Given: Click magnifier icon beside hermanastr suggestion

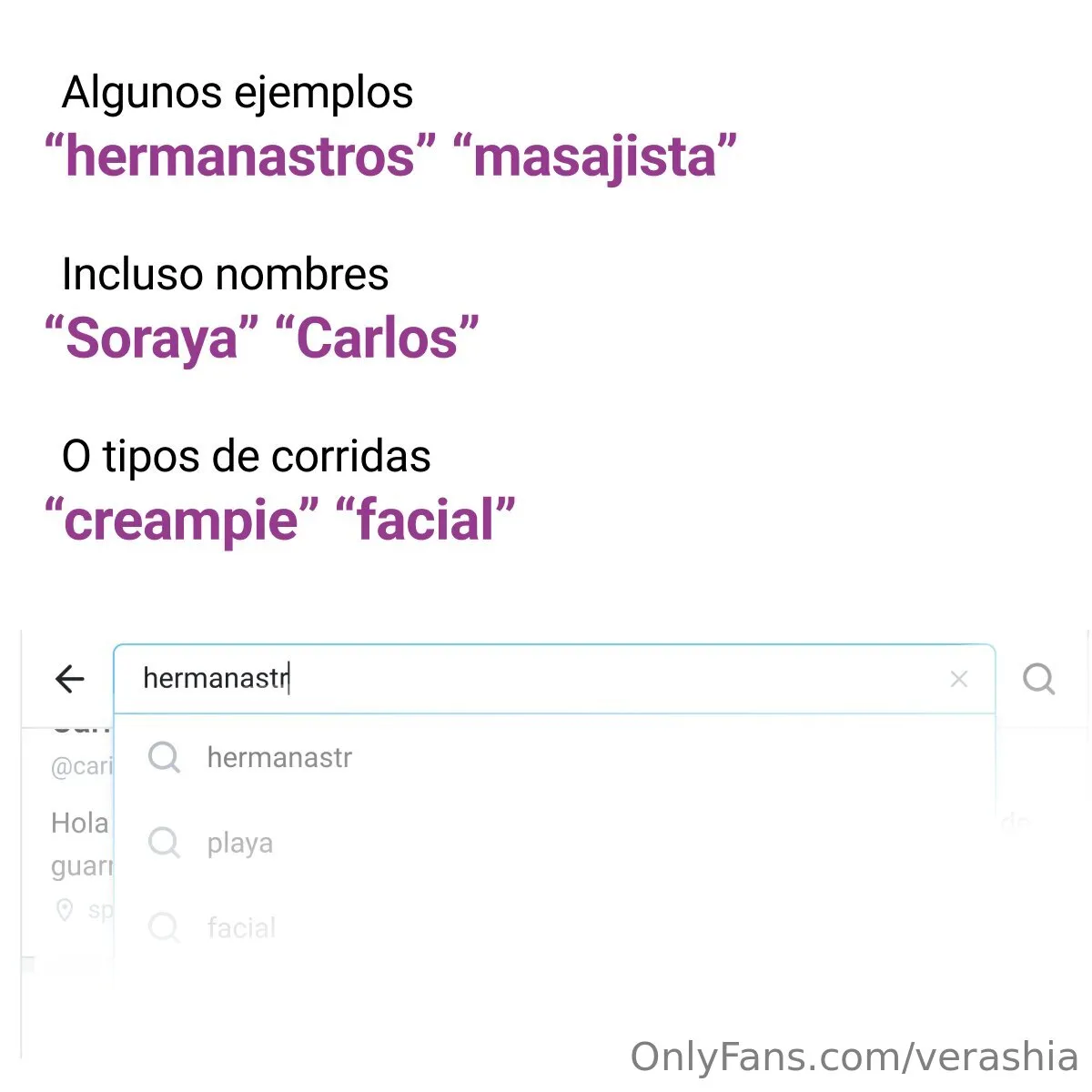Looking at the screenshot, I should [164, 757].
